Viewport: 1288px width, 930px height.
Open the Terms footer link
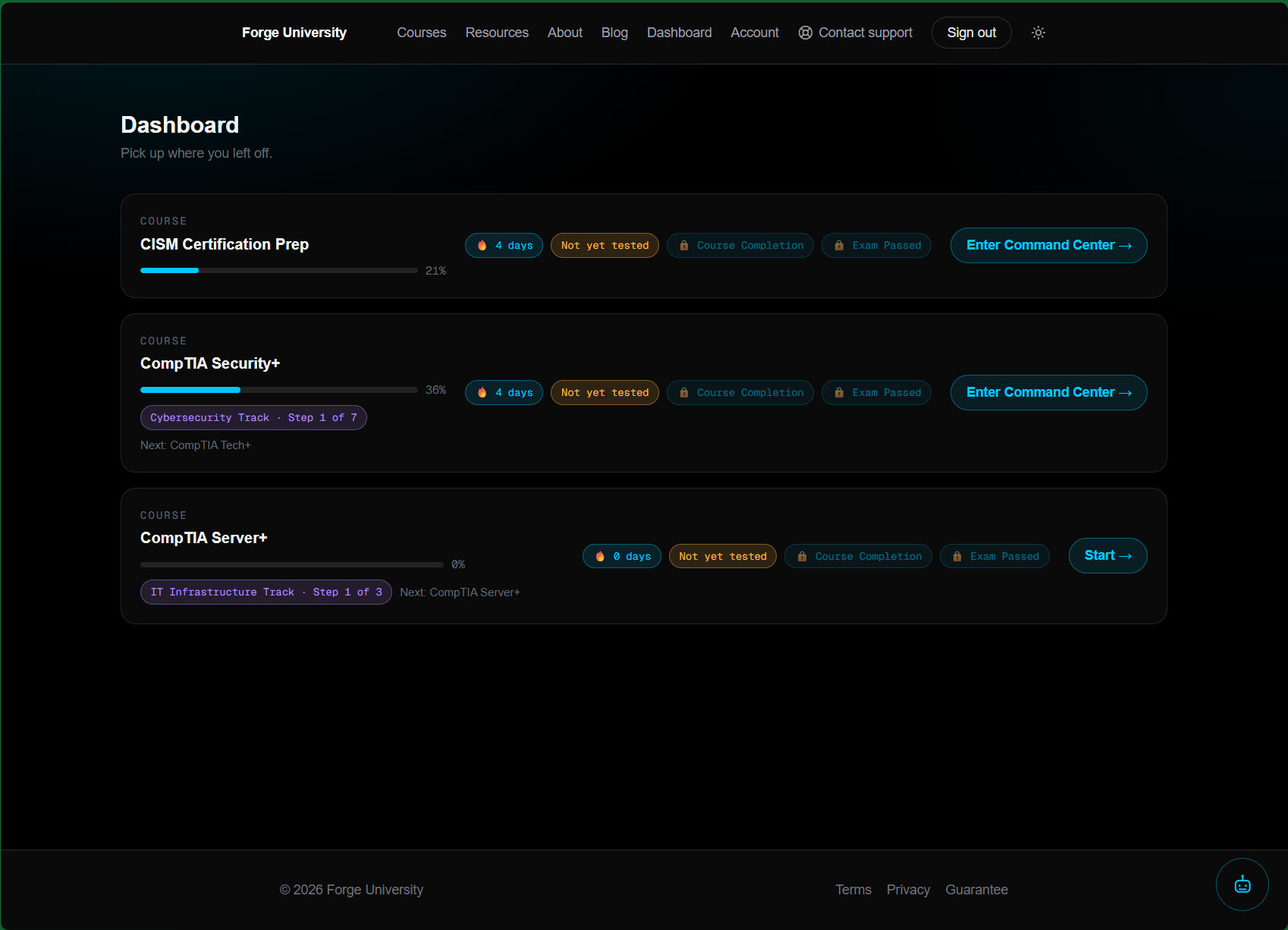(853, 890)
